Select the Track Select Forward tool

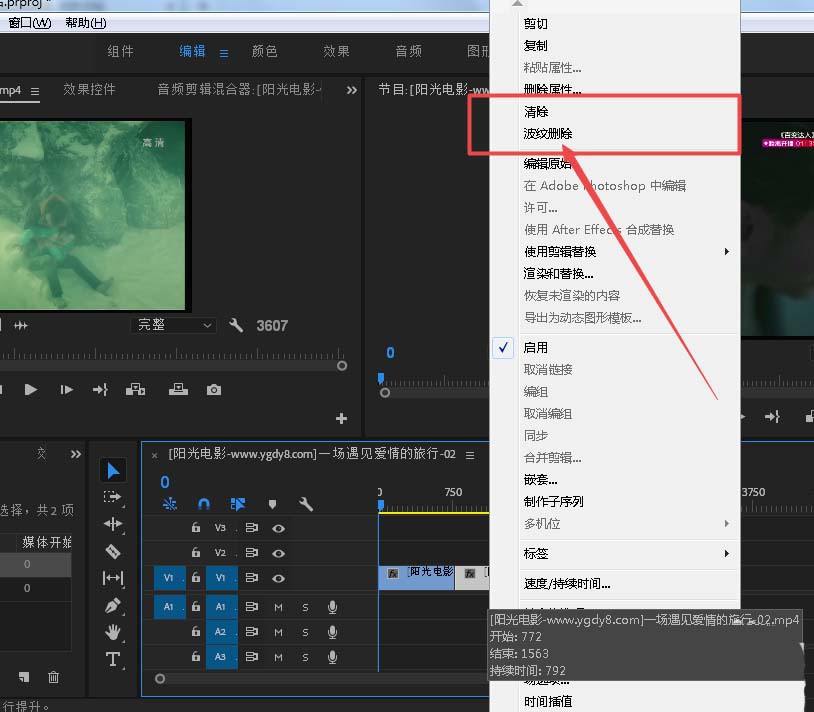pyautogui.click(x=113, y=497)
